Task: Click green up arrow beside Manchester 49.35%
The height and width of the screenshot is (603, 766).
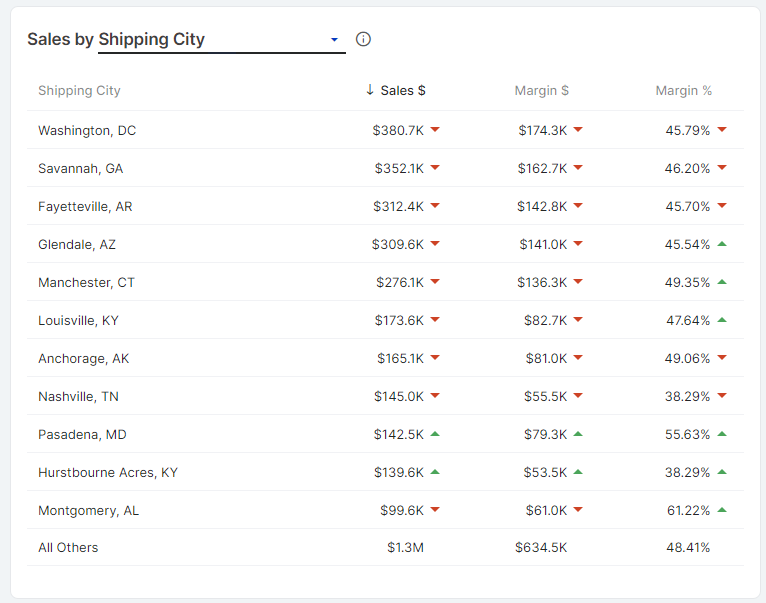Action: (x=722, y=282)
